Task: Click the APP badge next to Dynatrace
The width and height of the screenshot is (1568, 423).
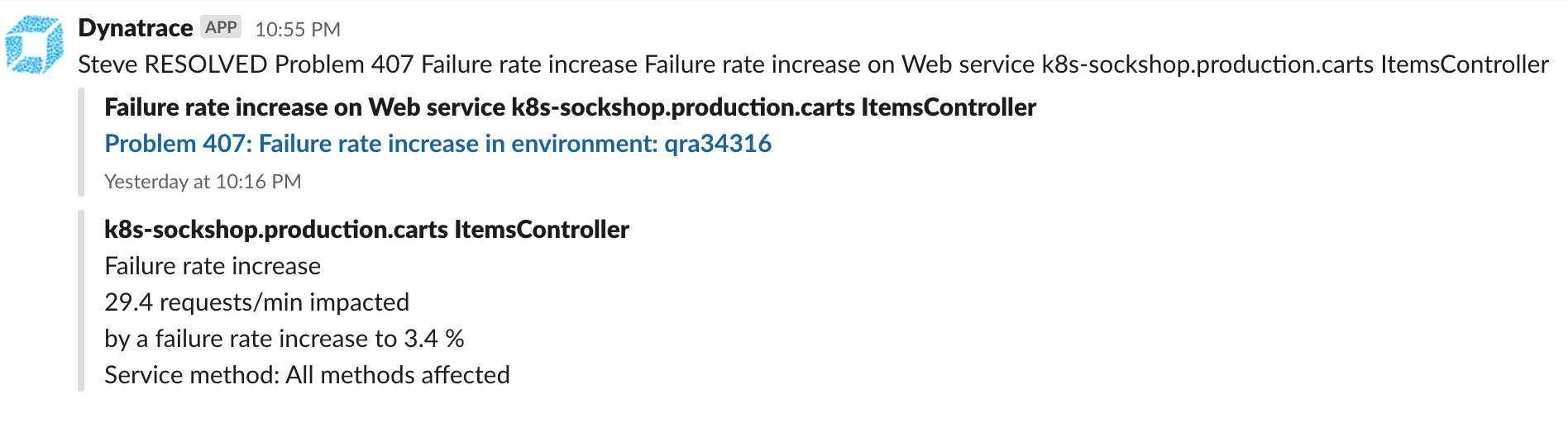Action: pyautogui.click(x=221, y=27)
